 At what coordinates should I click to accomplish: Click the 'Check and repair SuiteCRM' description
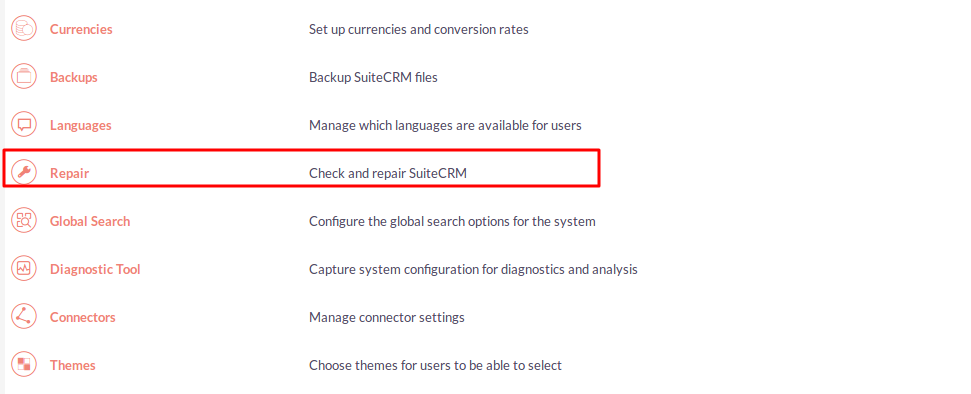click(x=388, y=173)
